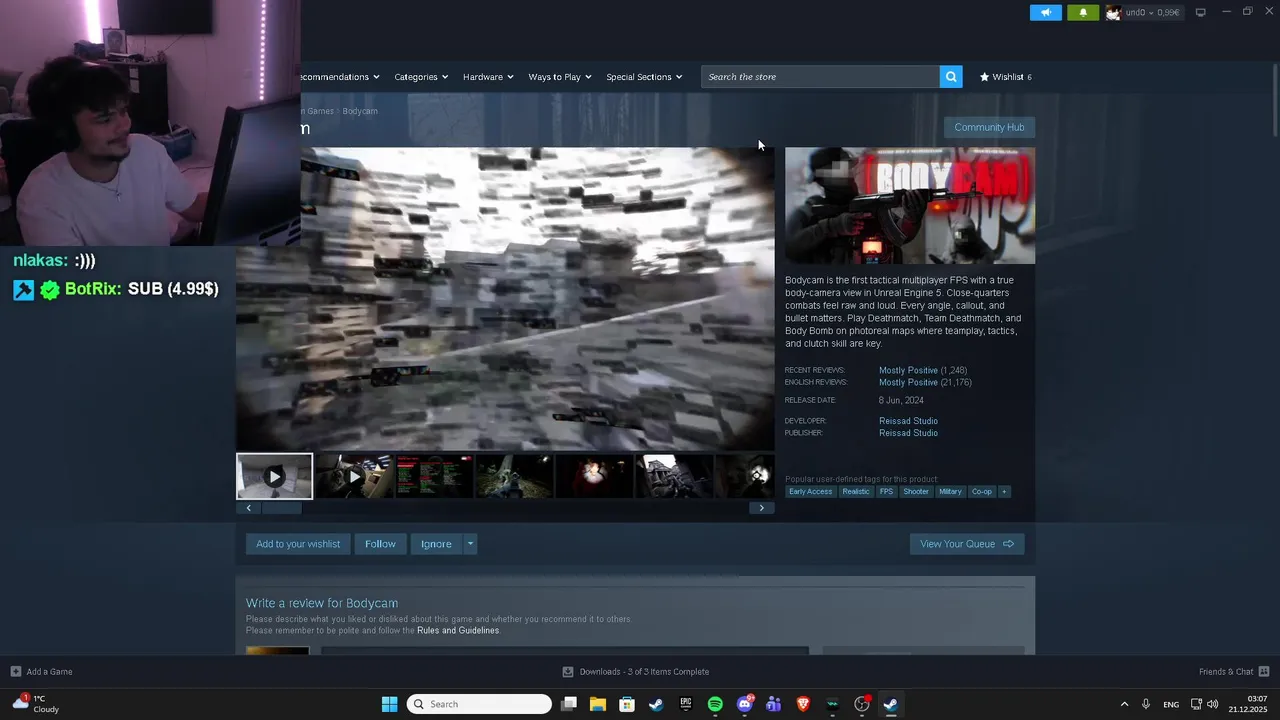Open Spotify from the taskbar

tap(715, 704)
